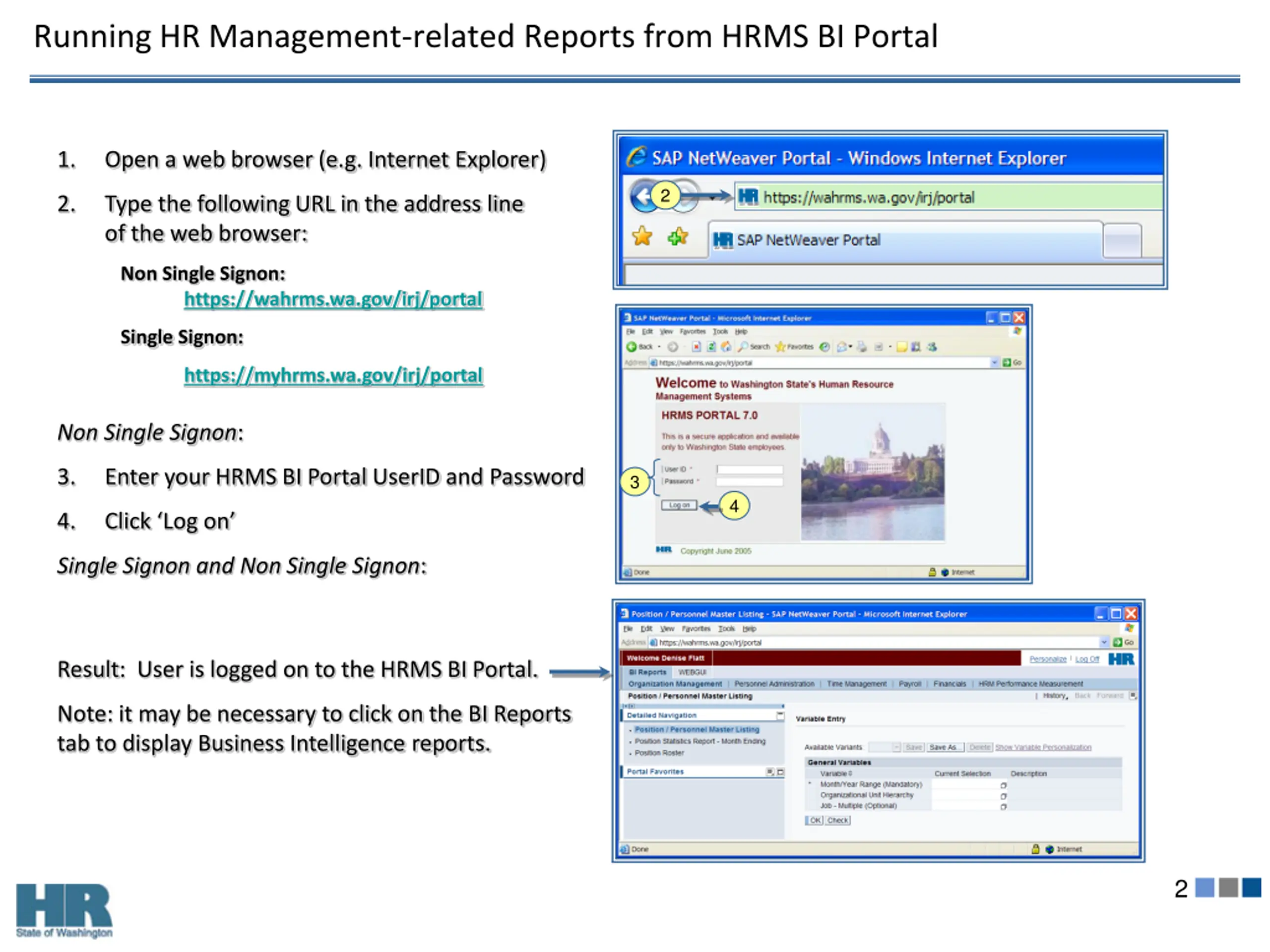Click the Messenger icon in login window toolbar
The width and height of the screenshot is (1270, 952).
coord(932,347)
